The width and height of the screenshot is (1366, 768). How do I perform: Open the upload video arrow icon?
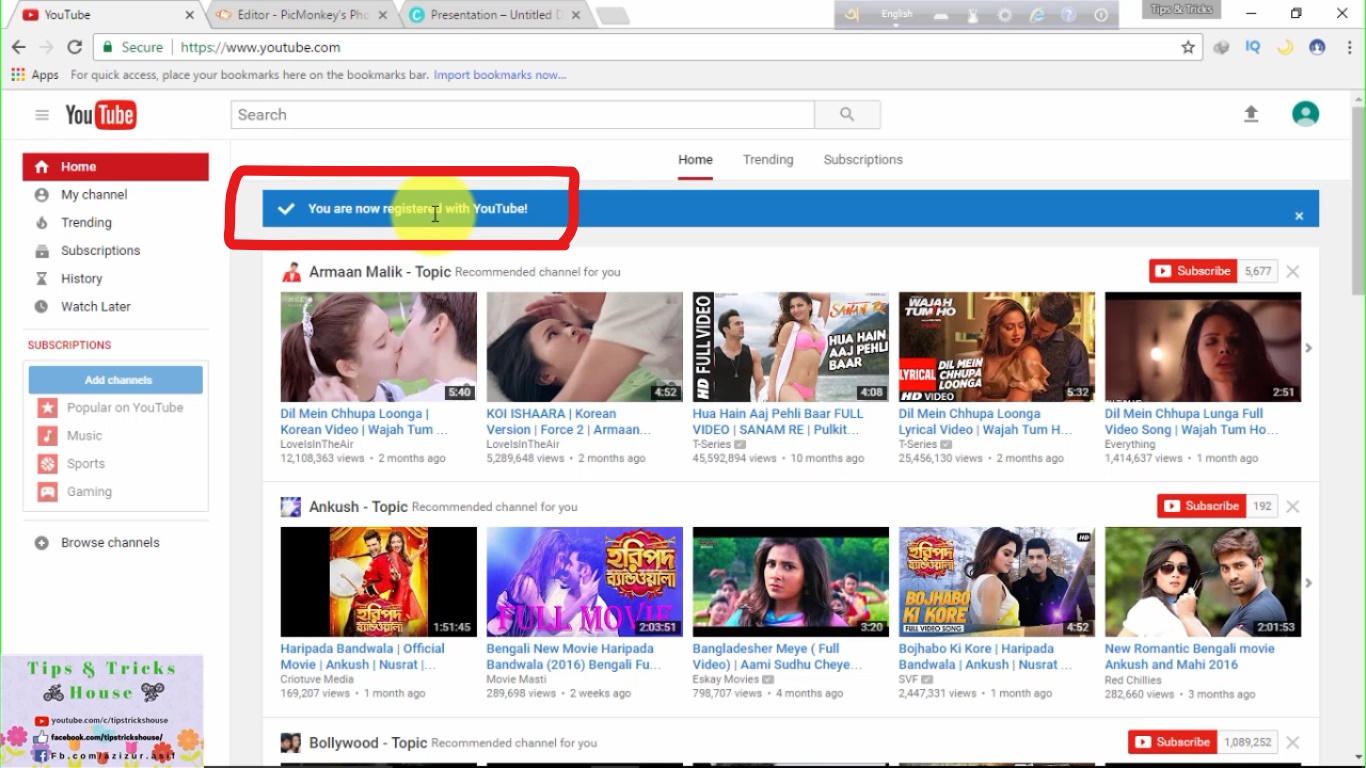1251,114
